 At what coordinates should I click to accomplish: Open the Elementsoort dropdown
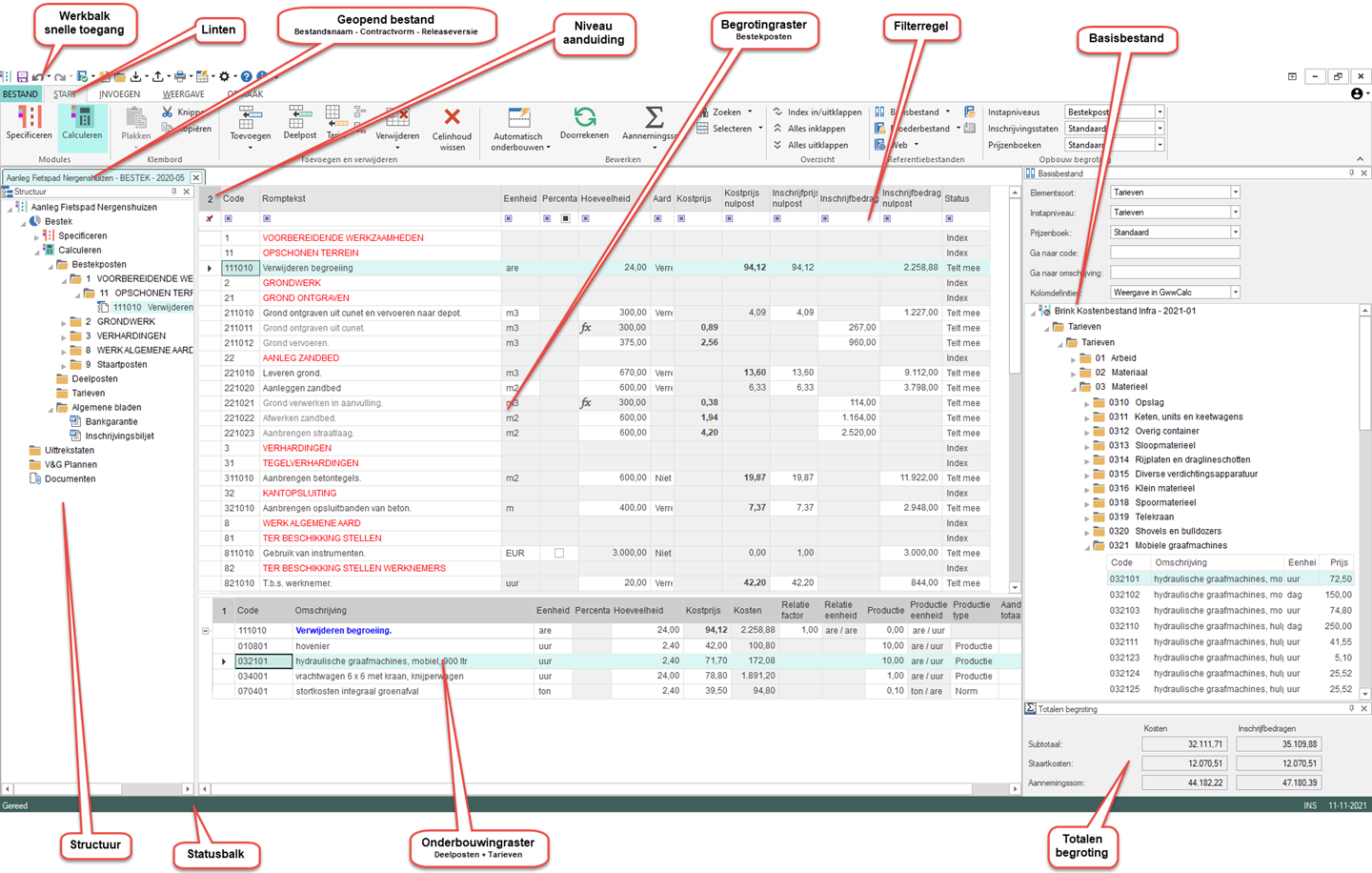[x=1236, y=193]
